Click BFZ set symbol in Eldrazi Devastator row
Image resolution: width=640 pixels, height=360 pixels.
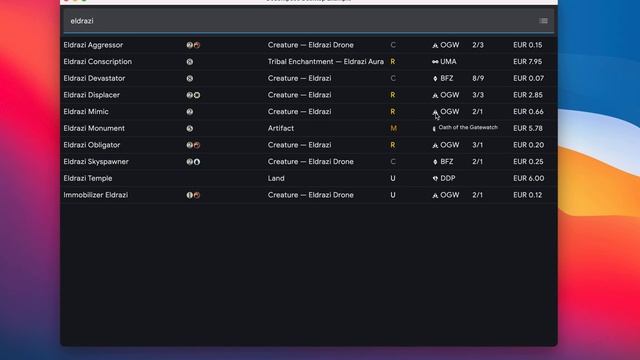pyautogui.click(x=435, y=78)
